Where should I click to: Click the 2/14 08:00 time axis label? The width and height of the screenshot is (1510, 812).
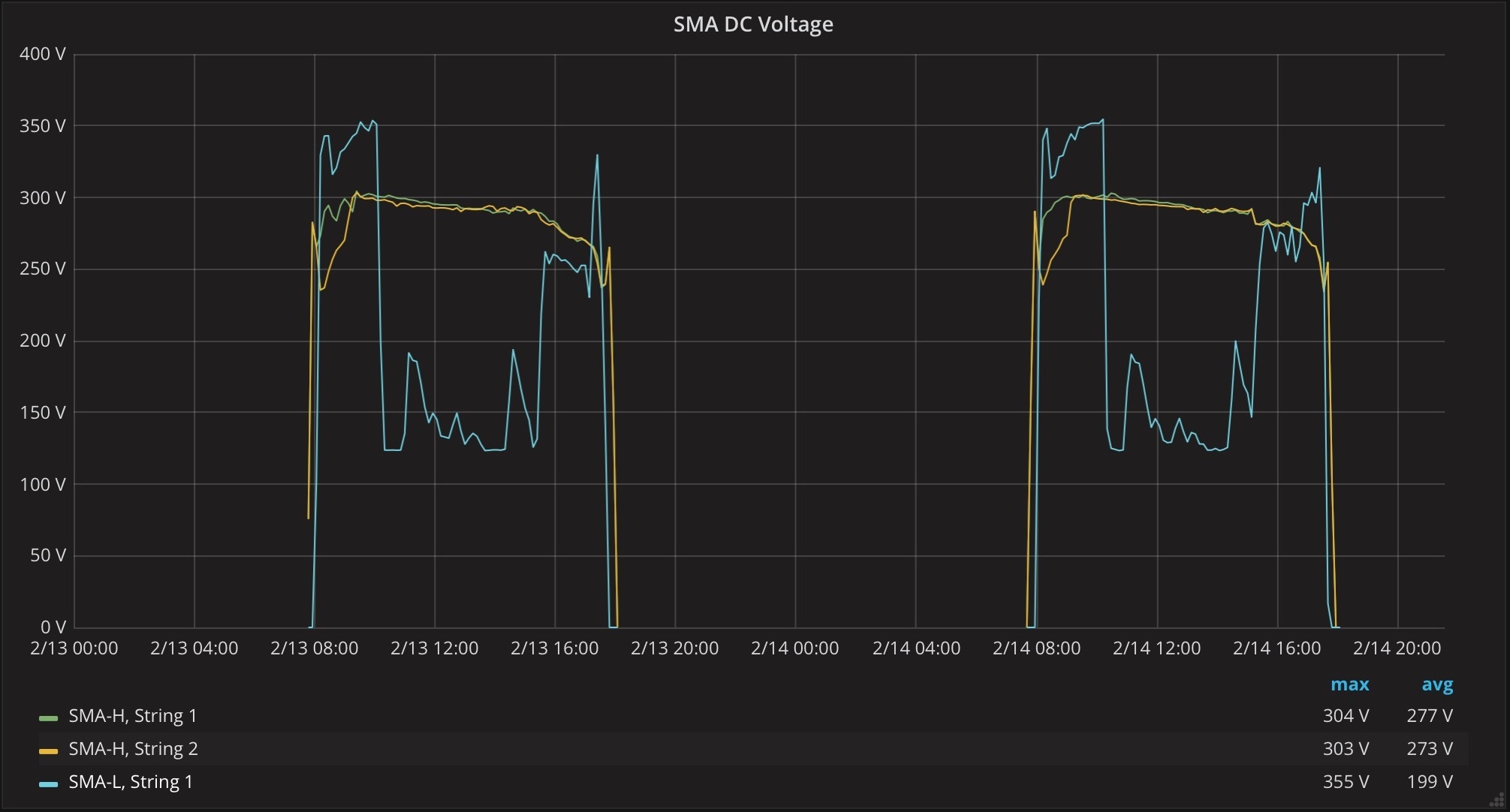(x=1036, y=648)
